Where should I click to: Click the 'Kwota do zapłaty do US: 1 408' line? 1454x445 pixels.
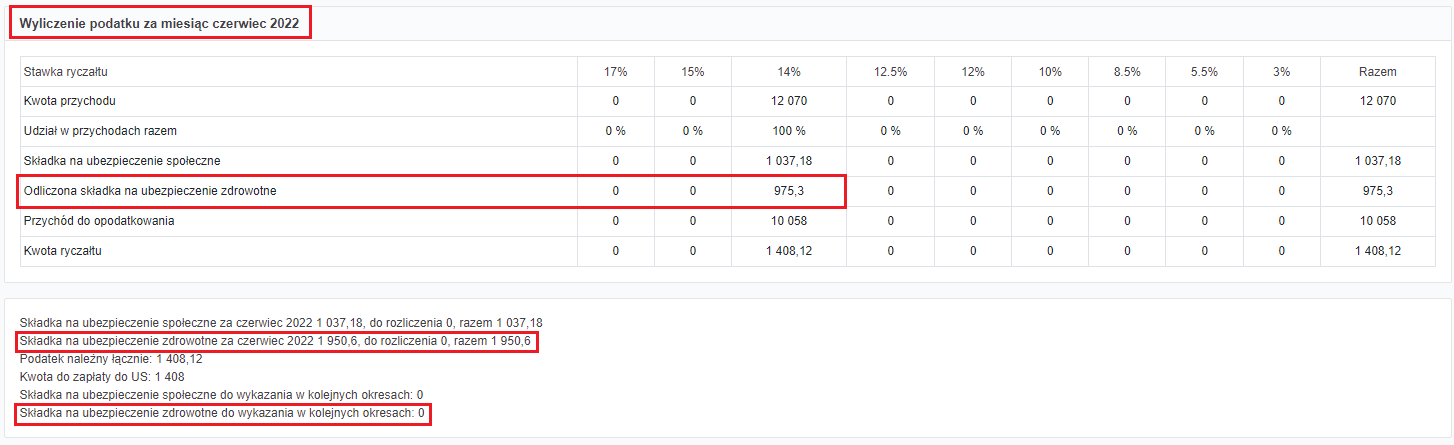point(101,378)
